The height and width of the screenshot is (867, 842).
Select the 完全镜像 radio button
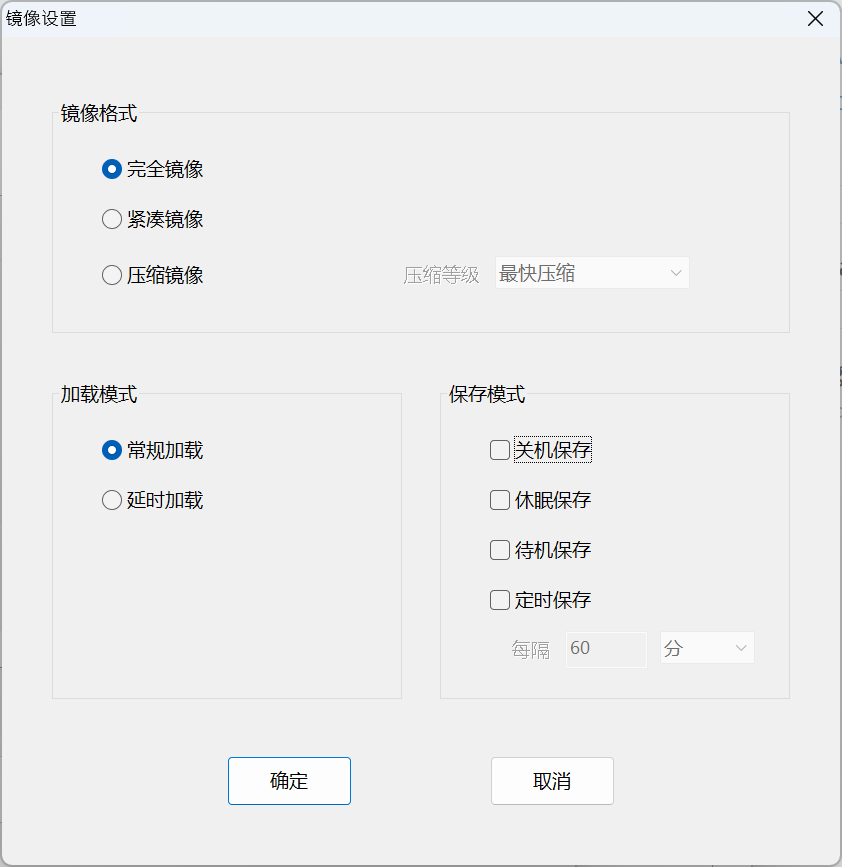(x=112, y=169)
